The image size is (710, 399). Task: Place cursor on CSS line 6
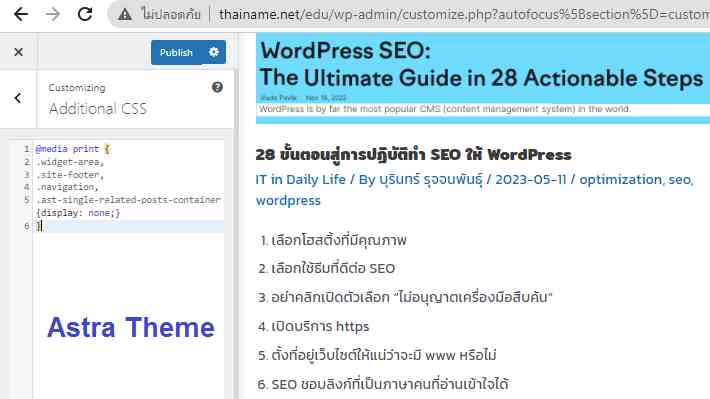(x=129, y=226)
